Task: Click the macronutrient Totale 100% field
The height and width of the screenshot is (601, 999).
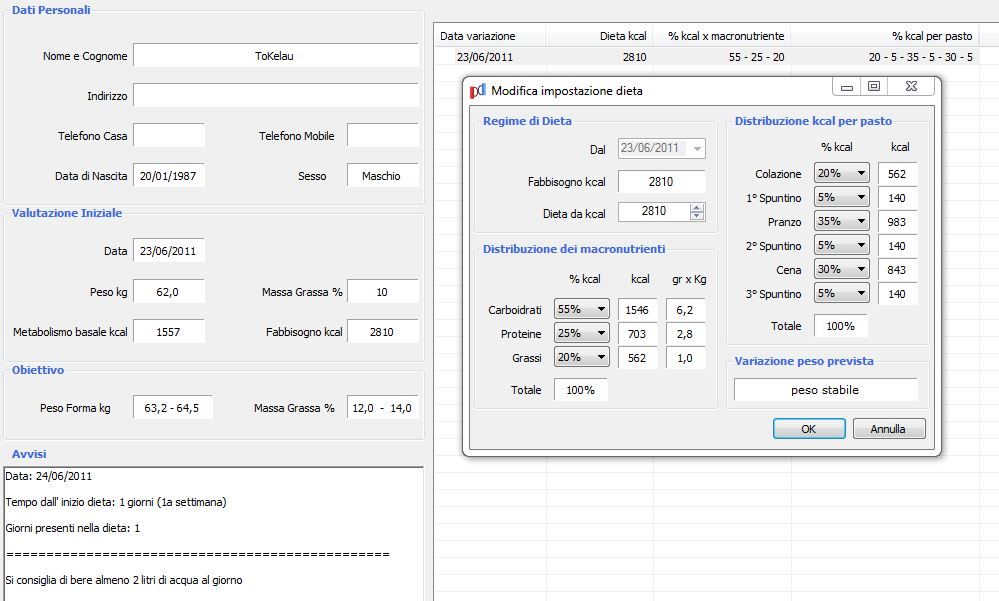Action: point(580,390)
